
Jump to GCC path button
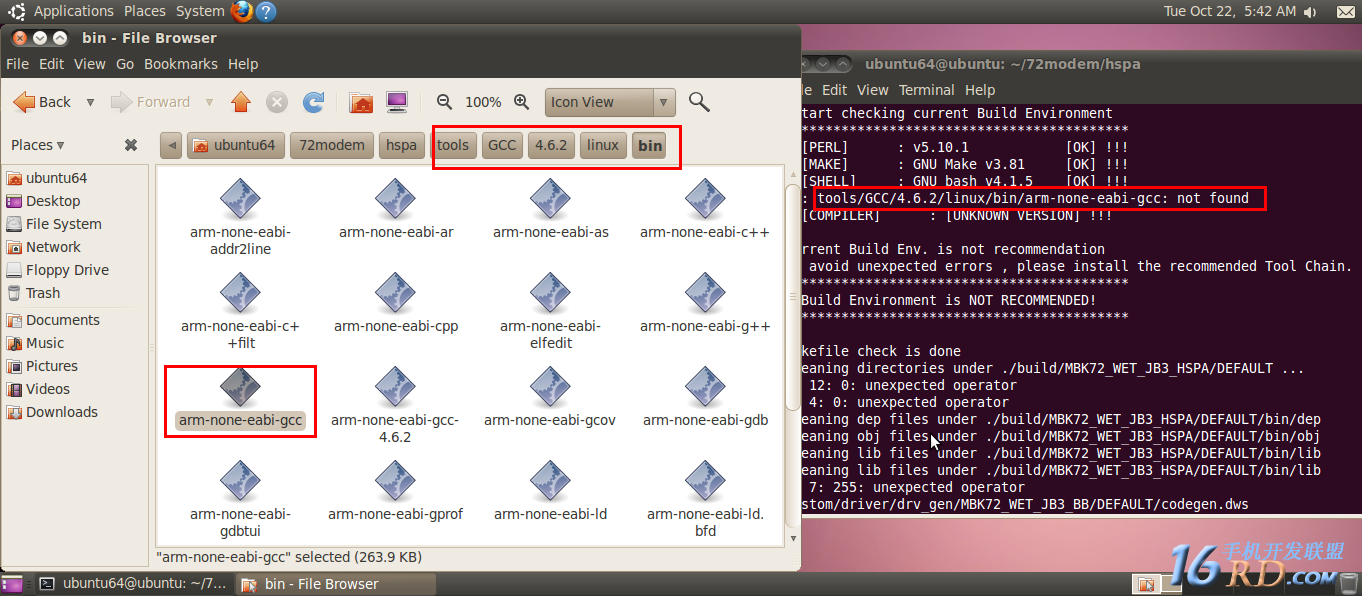tap(502, 145)
